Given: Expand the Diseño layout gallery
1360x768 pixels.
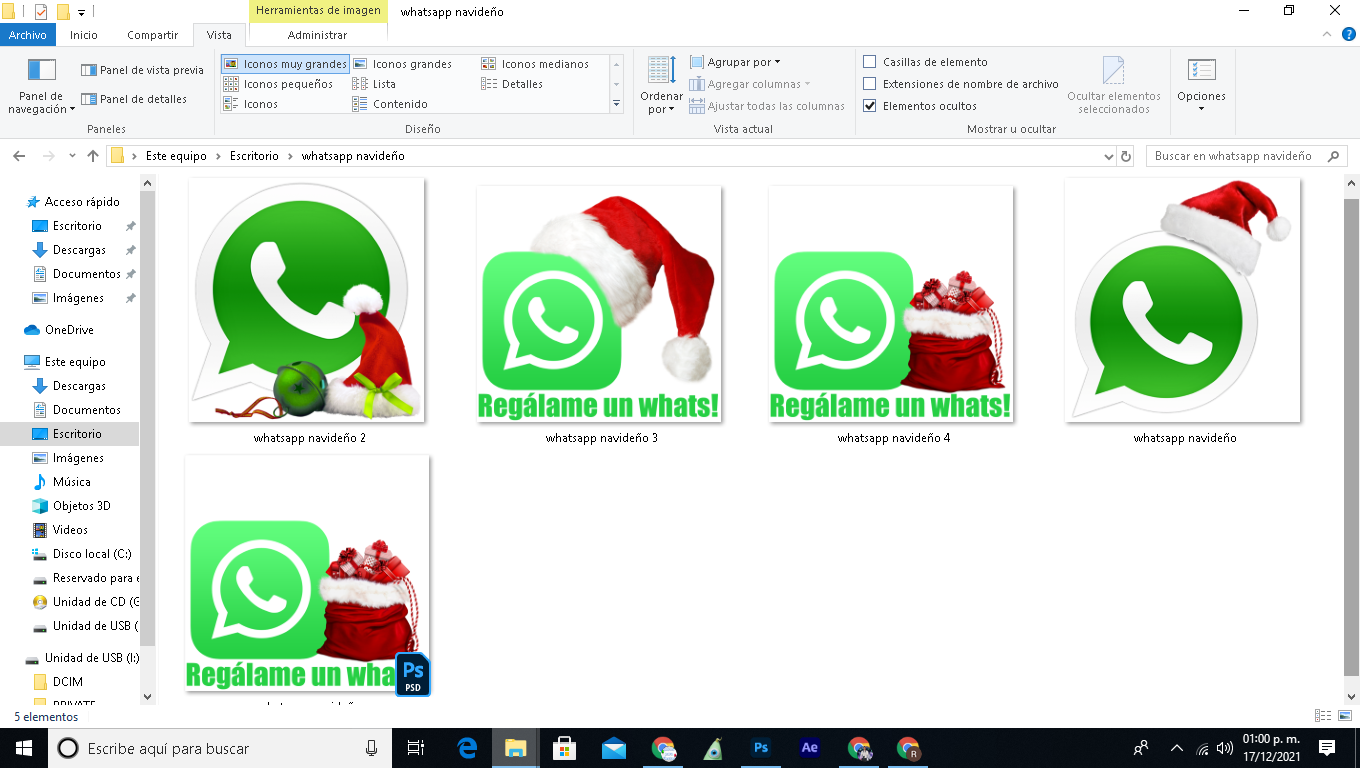Looking at the screenshot, I should 616,104.
